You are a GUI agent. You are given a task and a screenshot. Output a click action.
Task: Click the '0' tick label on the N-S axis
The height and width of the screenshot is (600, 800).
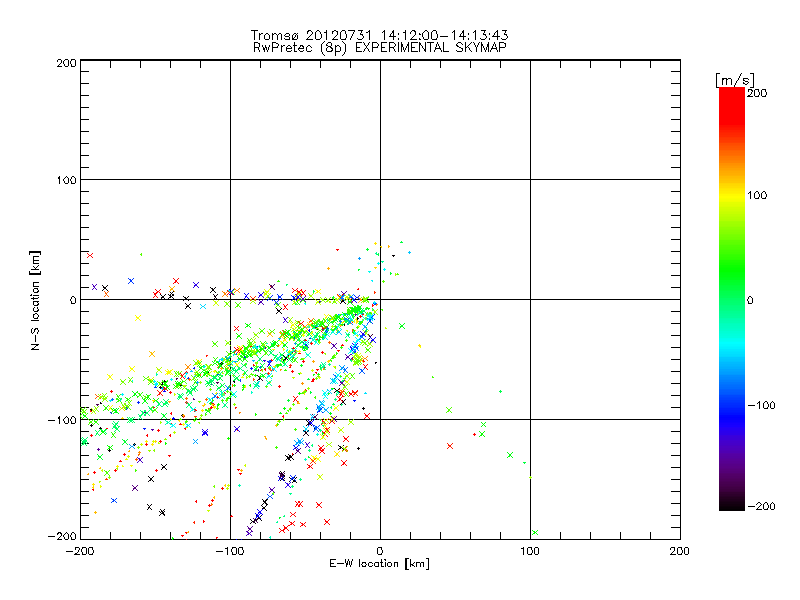click(x=73, y=300)
